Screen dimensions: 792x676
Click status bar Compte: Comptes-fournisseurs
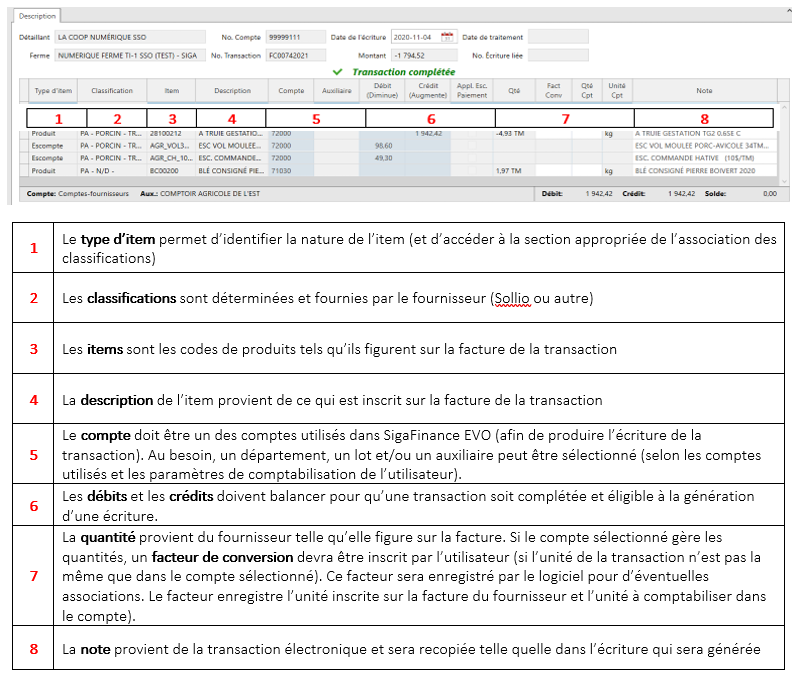pos(78,194)
